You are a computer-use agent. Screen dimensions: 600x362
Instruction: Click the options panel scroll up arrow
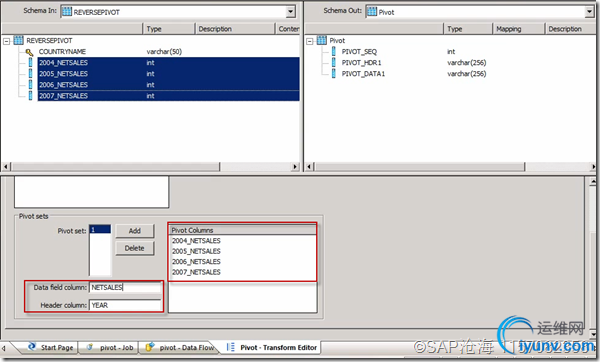(593, 181)
